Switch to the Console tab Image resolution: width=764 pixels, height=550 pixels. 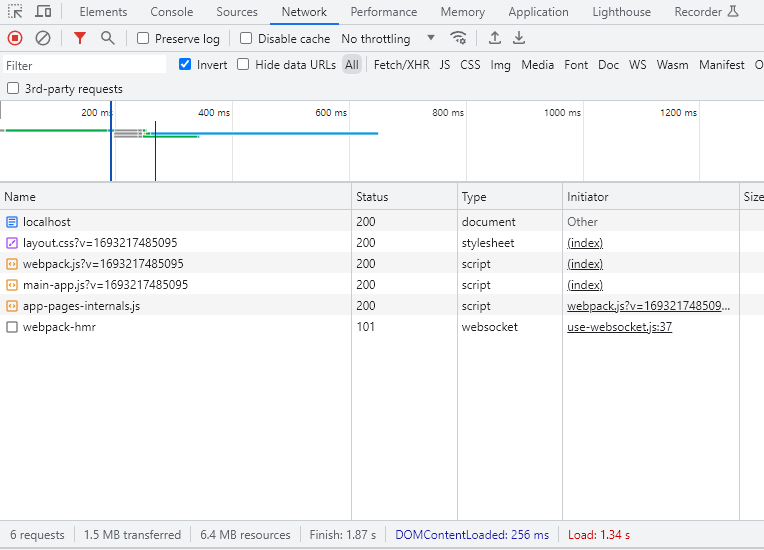point(172,12)
